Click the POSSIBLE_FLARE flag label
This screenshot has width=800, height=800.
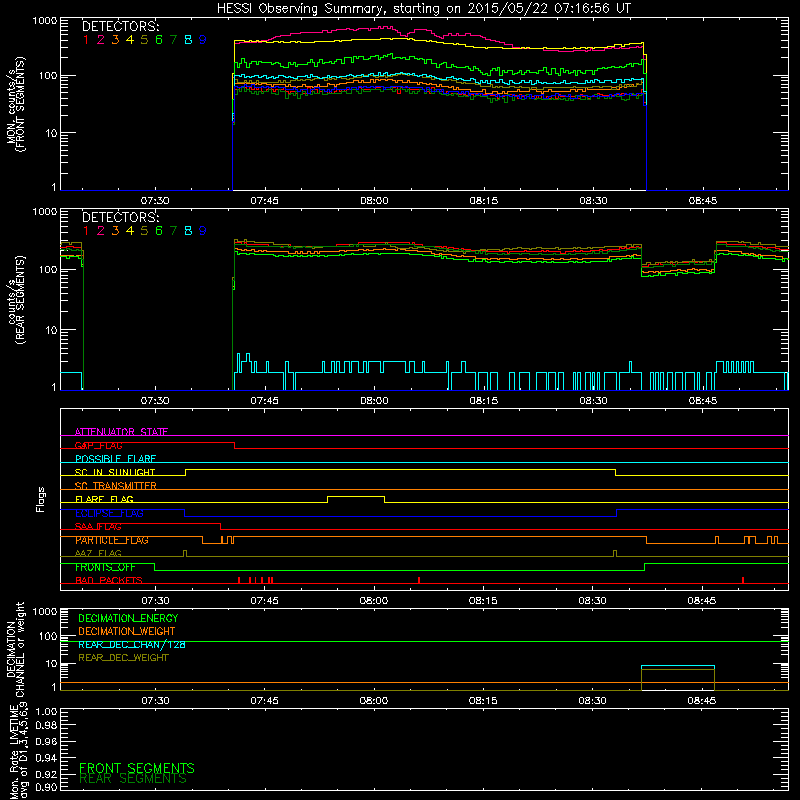(115, 459)
